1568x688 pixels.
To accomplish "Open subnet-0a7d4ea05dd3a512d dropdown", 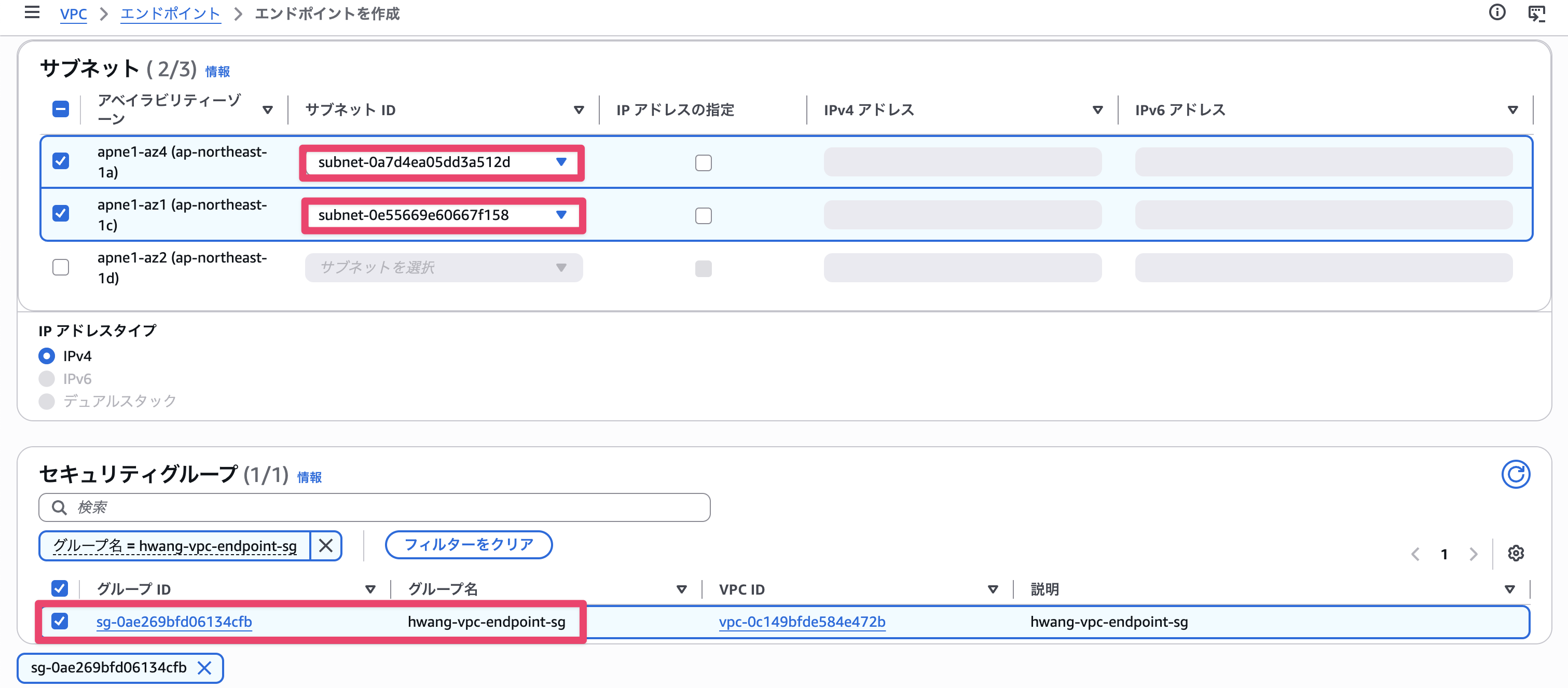I will click(x=443, y=162).
